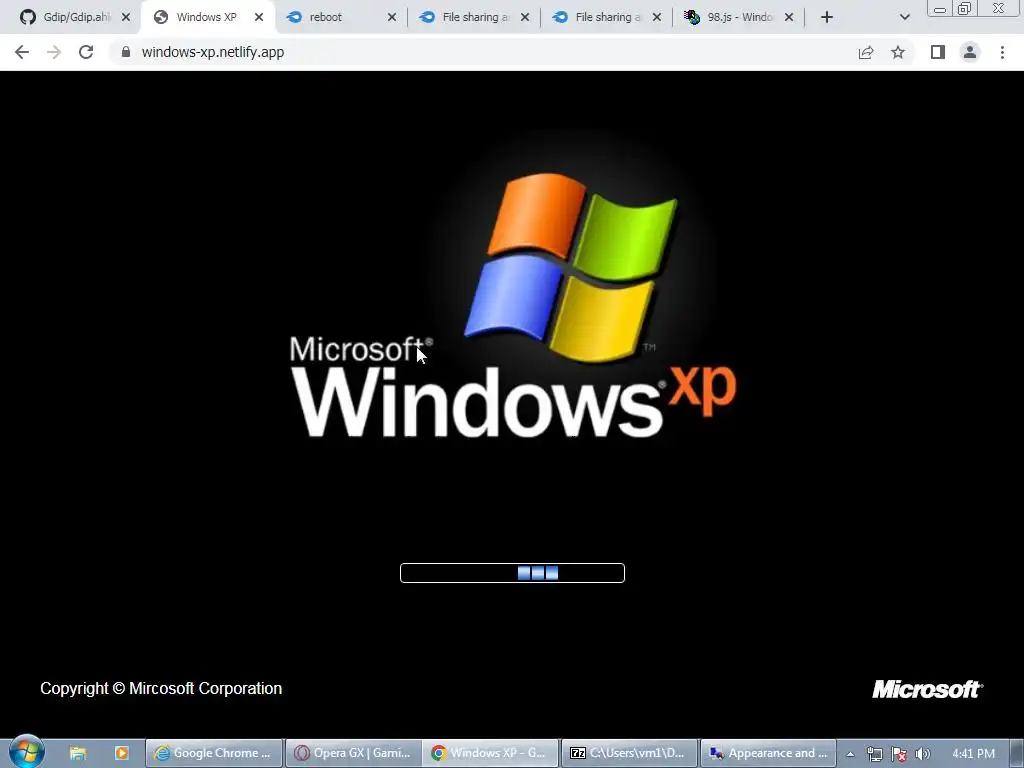The height and width of the screenshot is (768, 1024).
Task: Close the reboot tab
Action: click(x=392, y=17)
